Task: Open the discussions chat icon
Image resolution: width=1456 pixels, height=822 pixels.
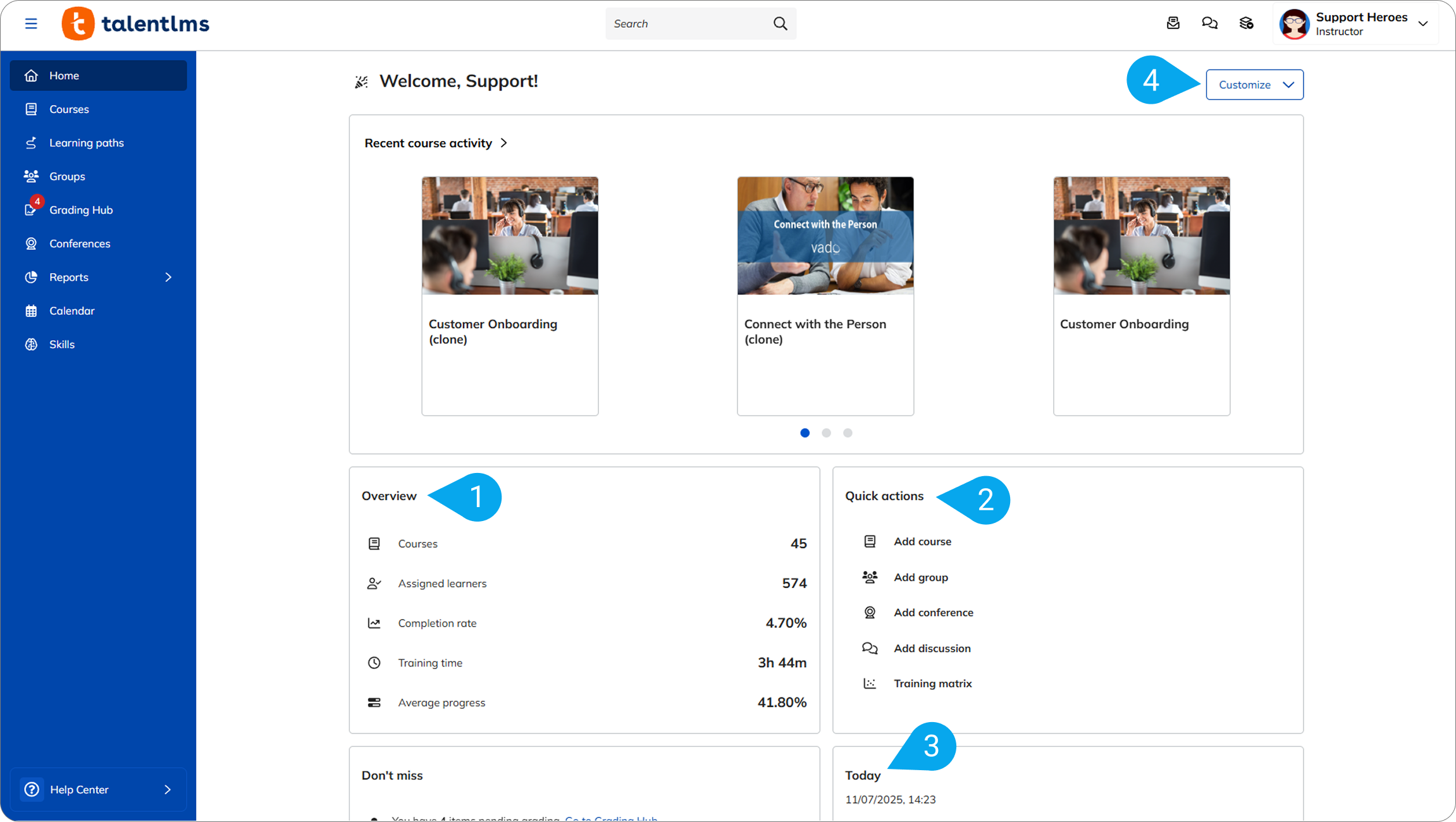Action: pyautogui.click(x=1209, y=23)
